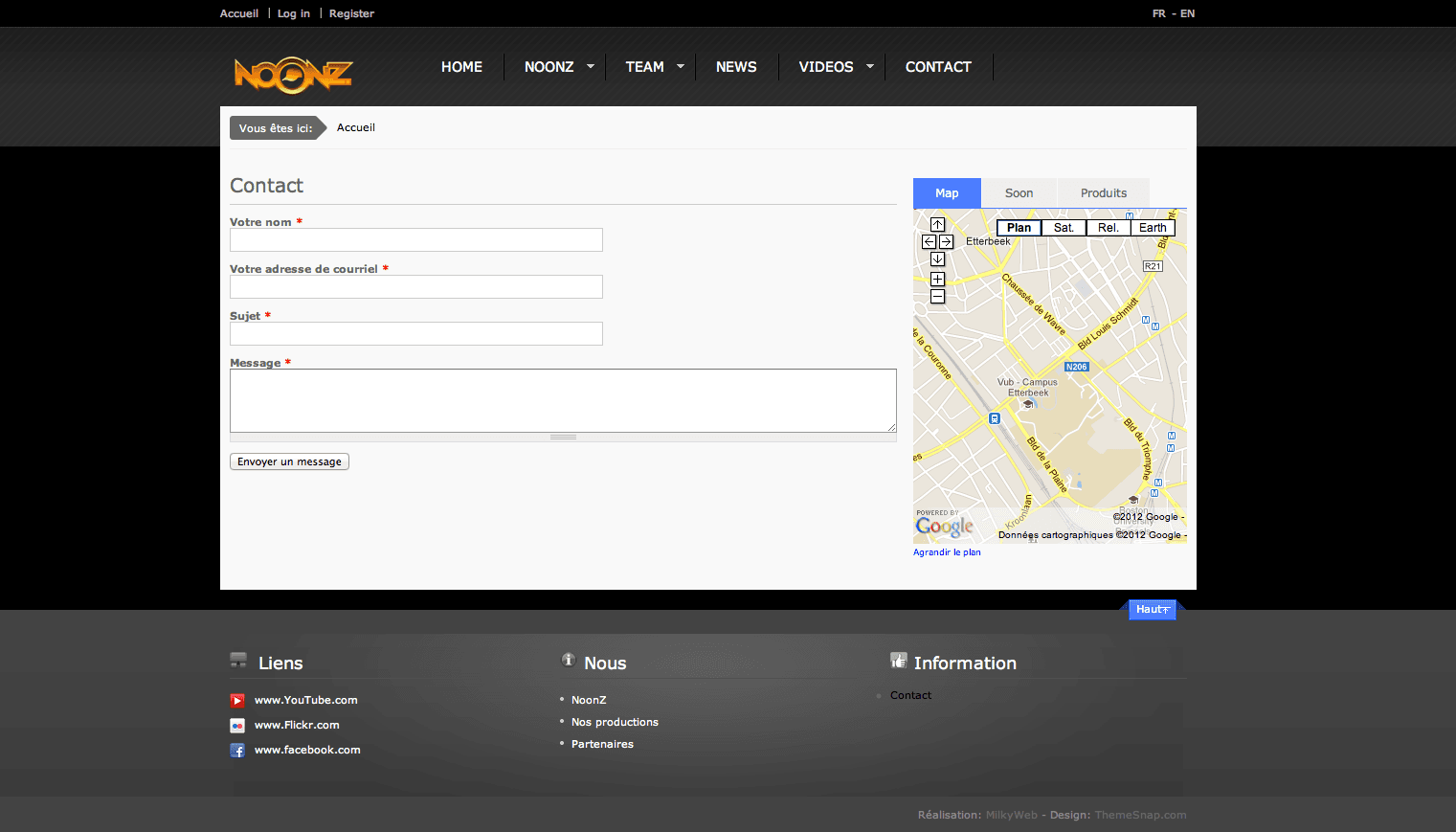This screenshot has width=1456, height=832.
Task: Zoom out on the map
Action: click(937, 297)
